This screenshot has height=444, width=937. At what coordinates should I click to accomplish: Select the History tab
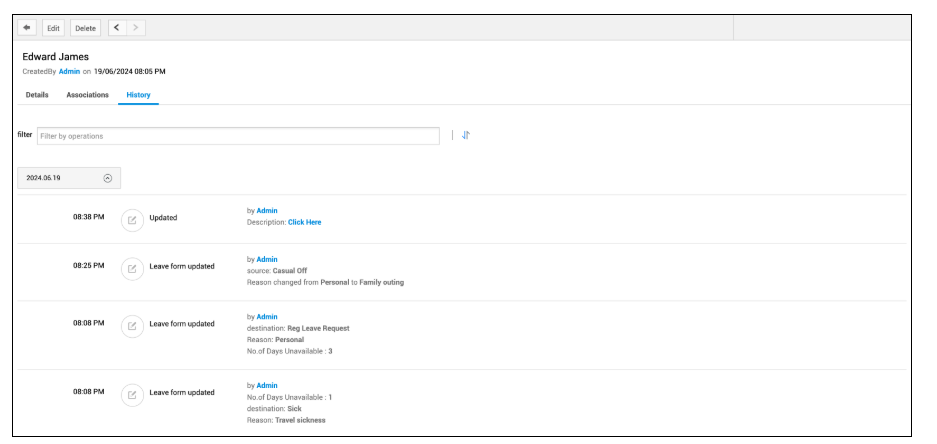(x=138, y=95)
